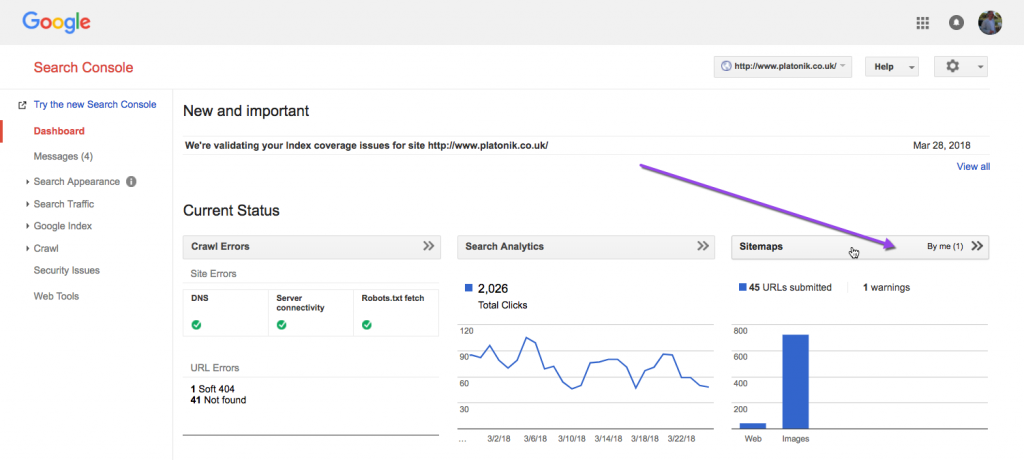The image size is (1024, 460).
Task: Click the Google logo
Action: [x=56, y=22]
